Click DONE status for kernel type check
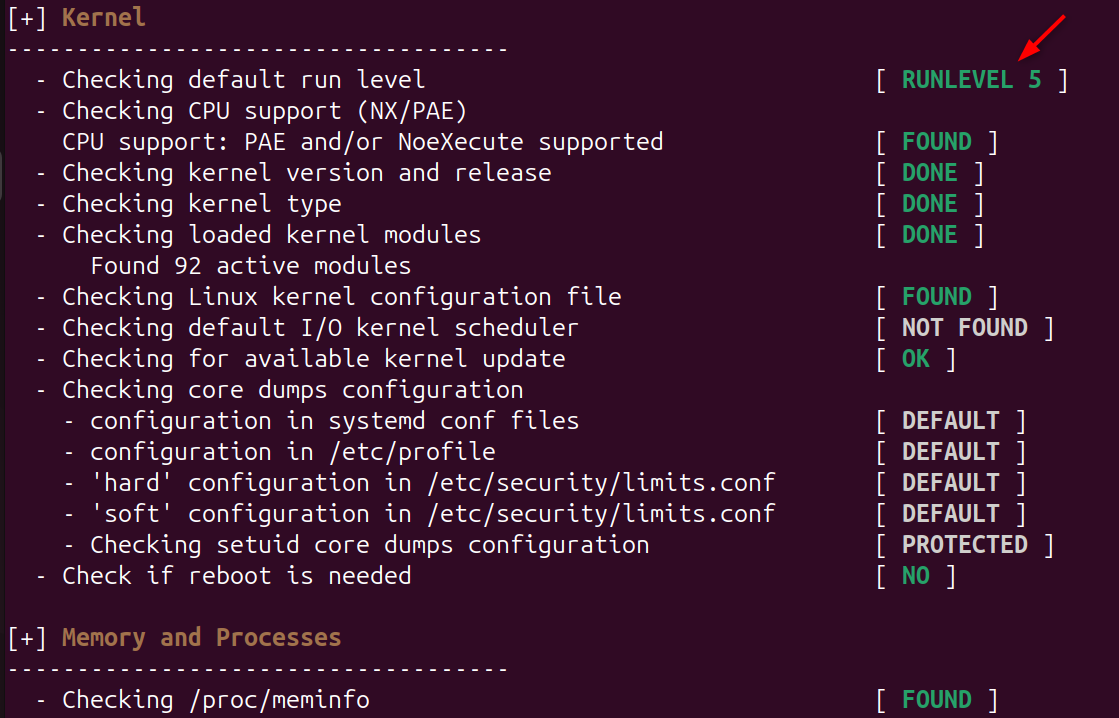1119x718 pixels. click(929, 204)
